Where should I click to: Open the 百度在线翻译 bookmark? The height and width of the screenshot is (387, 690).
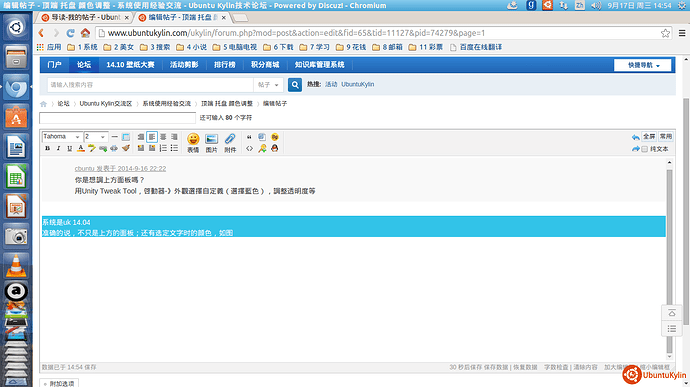476,47
